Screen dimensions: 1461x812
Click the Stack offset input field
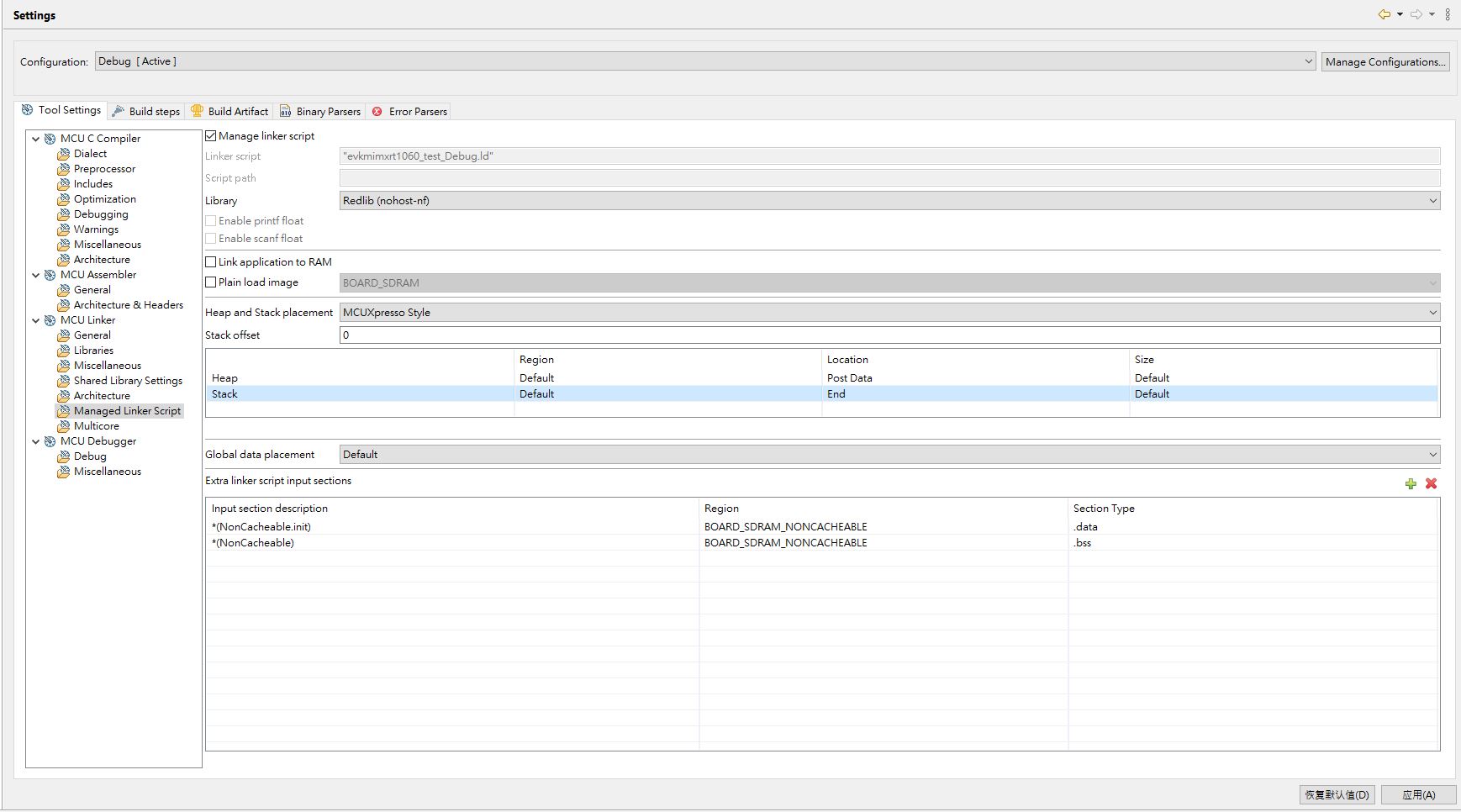point(889,335)
